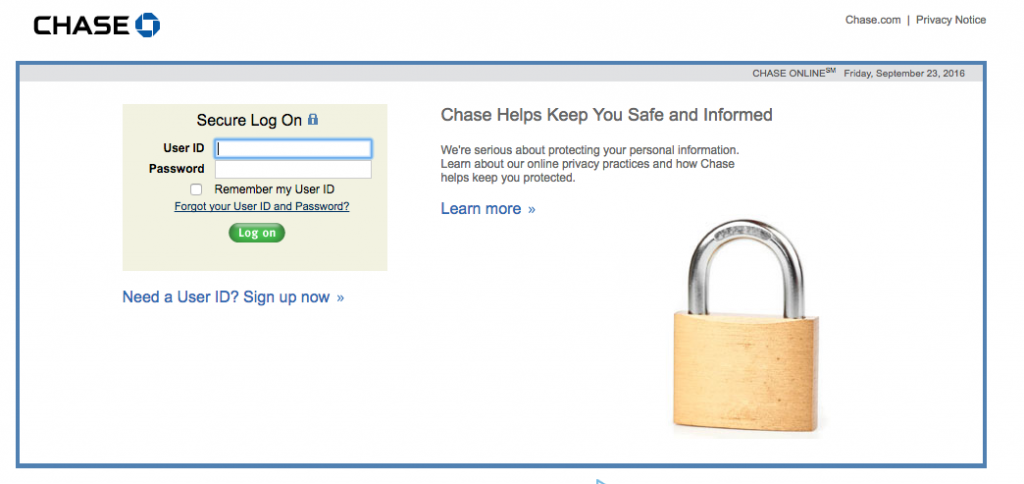Image resolution: width=1024 pixels, height=484 pixels.
Task: Click the Password label
Action: click(x=176, y=169)
